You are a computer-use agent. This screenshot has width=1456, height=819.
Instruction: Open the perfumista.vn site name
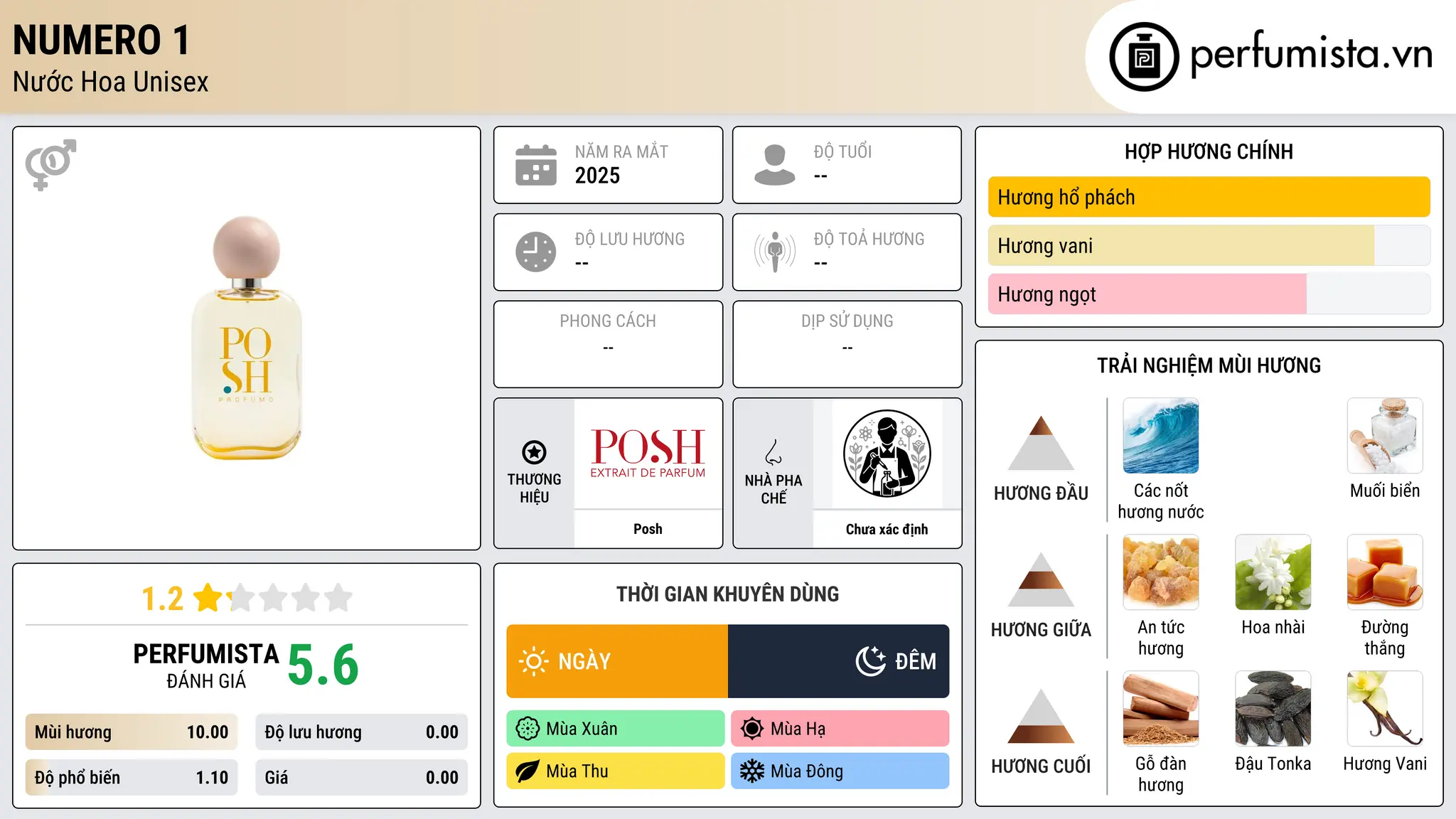(1312, 54)
